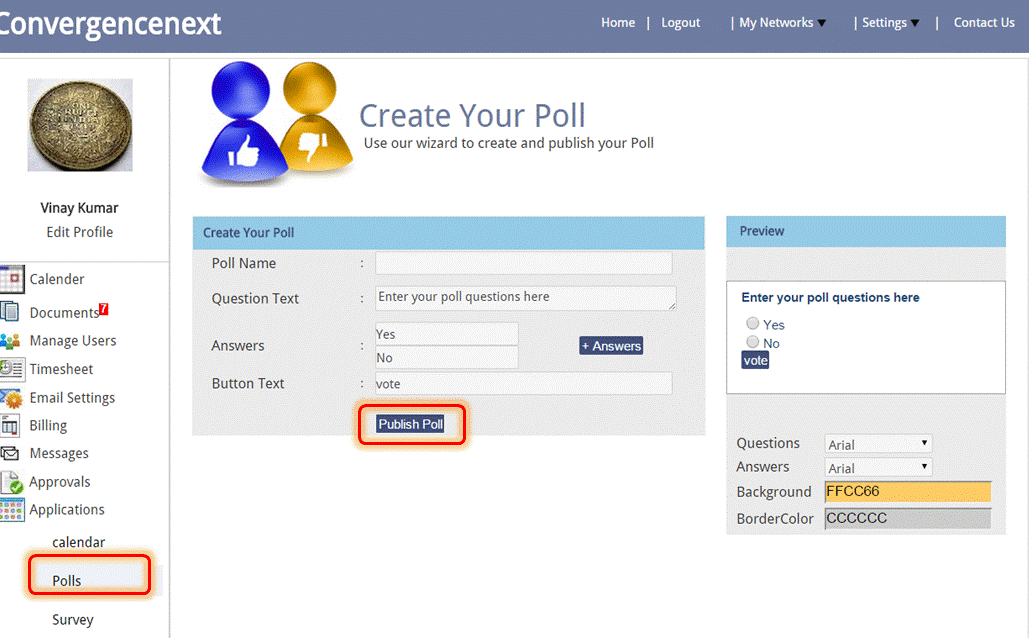Screen dimensions: 1029x638
Task: Click the Messages envelope icon
Action: pyautogui.click(x=10, y=453)
